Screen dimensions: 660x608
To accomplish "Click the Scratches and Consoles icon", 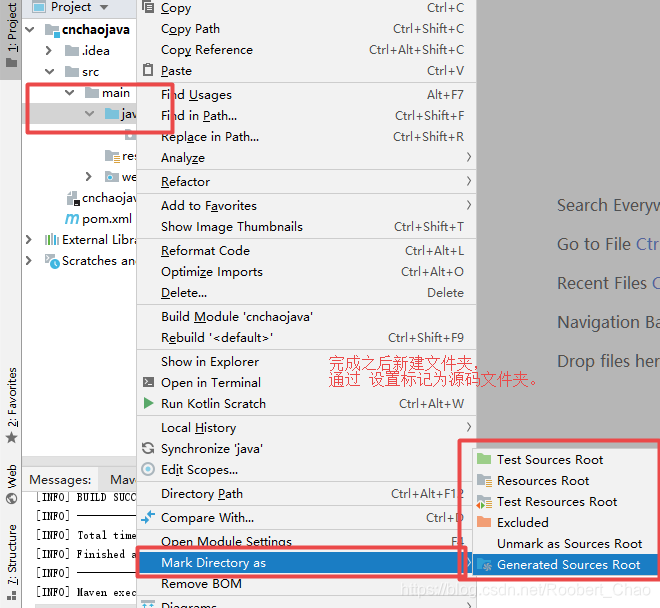I will click(52, 261).
